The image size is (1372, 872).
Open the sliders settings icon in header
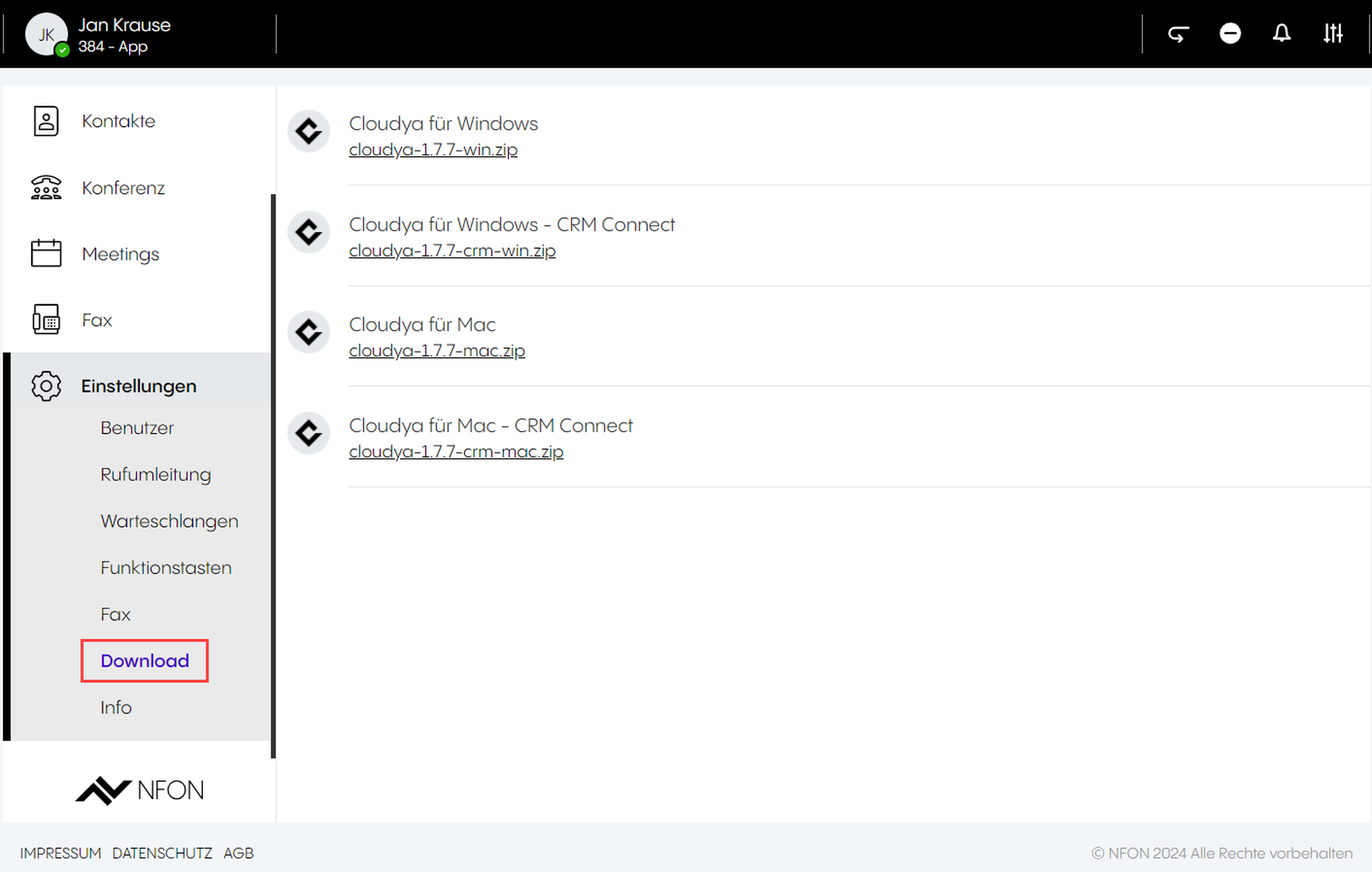coord(1333,33)
